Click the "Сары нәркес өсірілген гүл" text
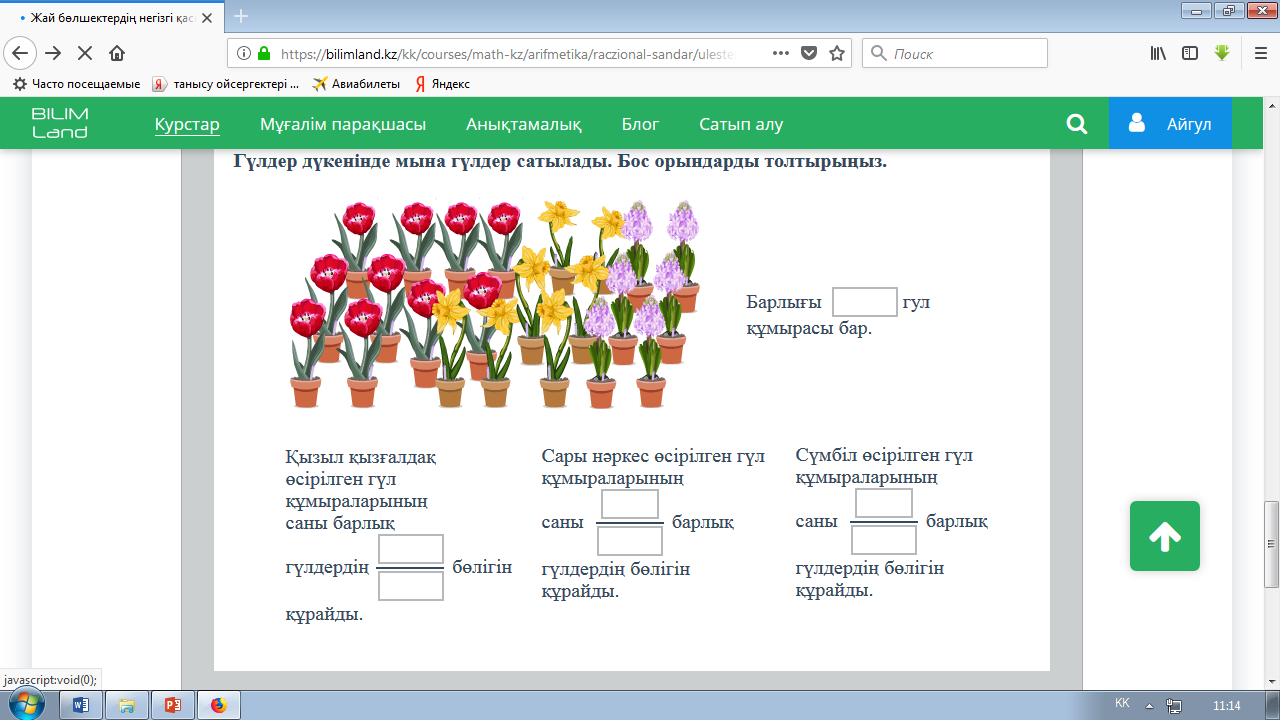This screenshot has height=720, width=1280. coord(653,456)
